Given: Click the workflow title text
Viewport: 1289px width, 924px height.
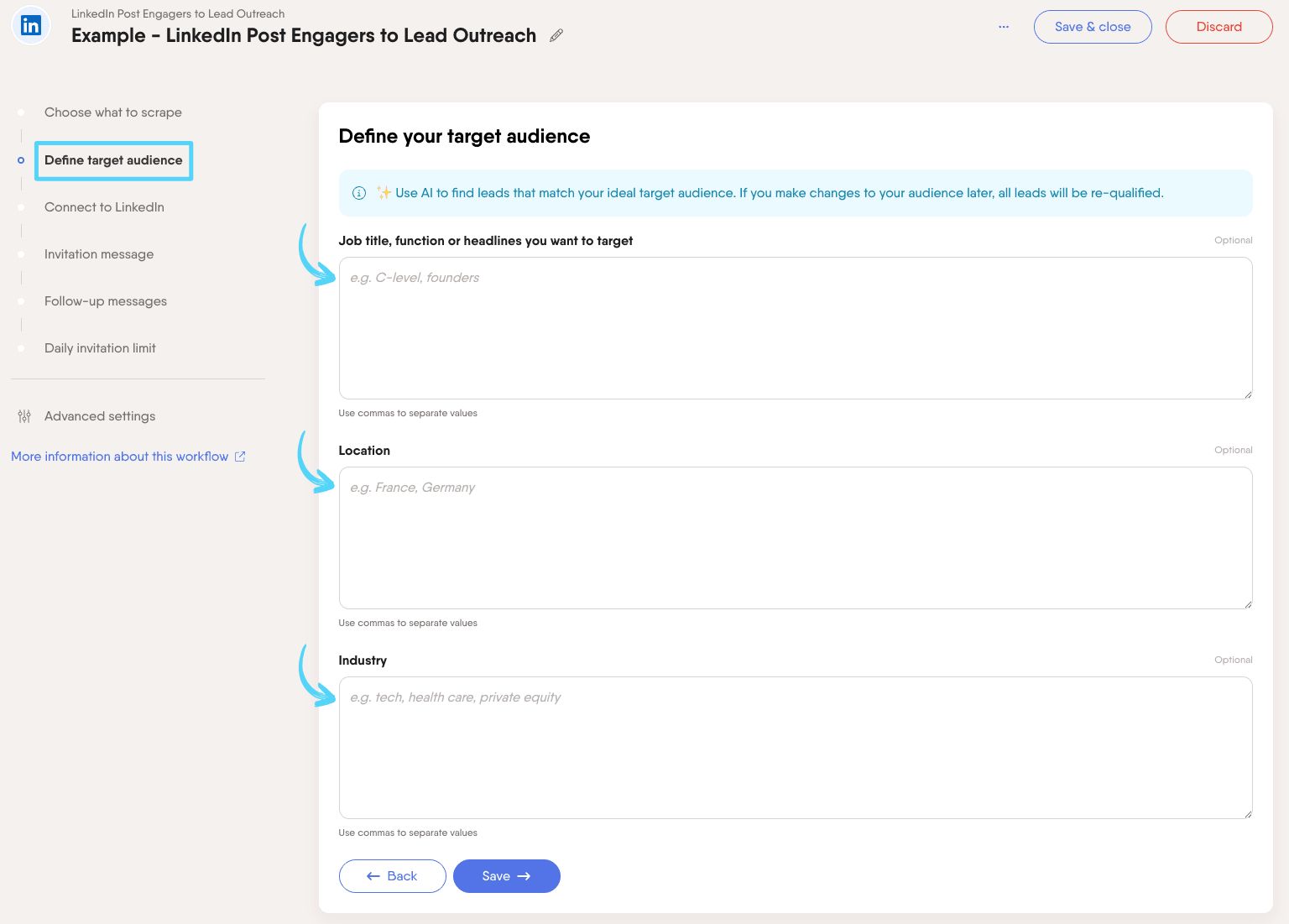Looking at the screenshot, I should tap(304, 35).
